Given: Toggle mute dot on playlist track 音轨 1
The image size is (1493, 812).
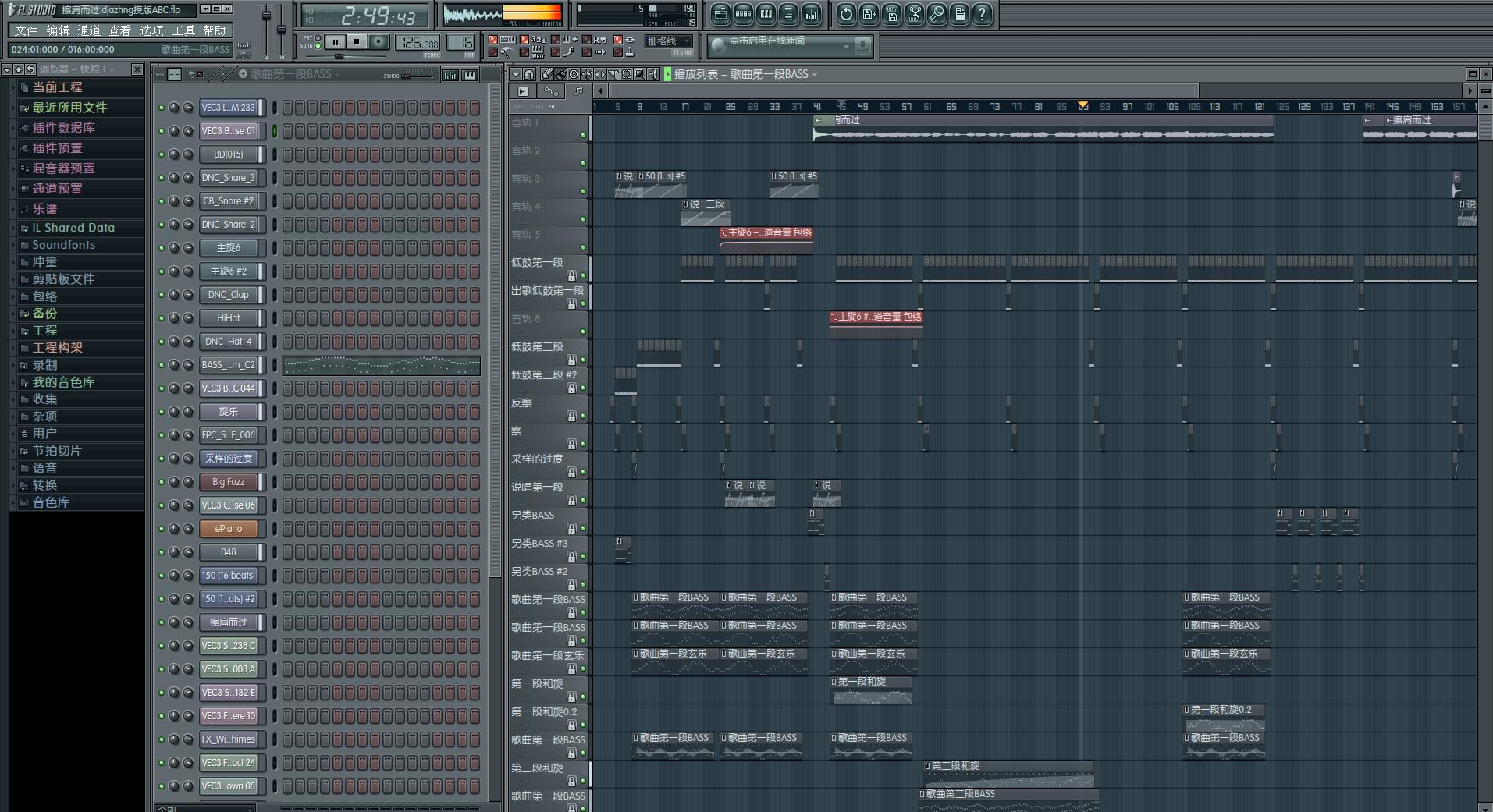Looking at the screenshot, I should [582, 135].
